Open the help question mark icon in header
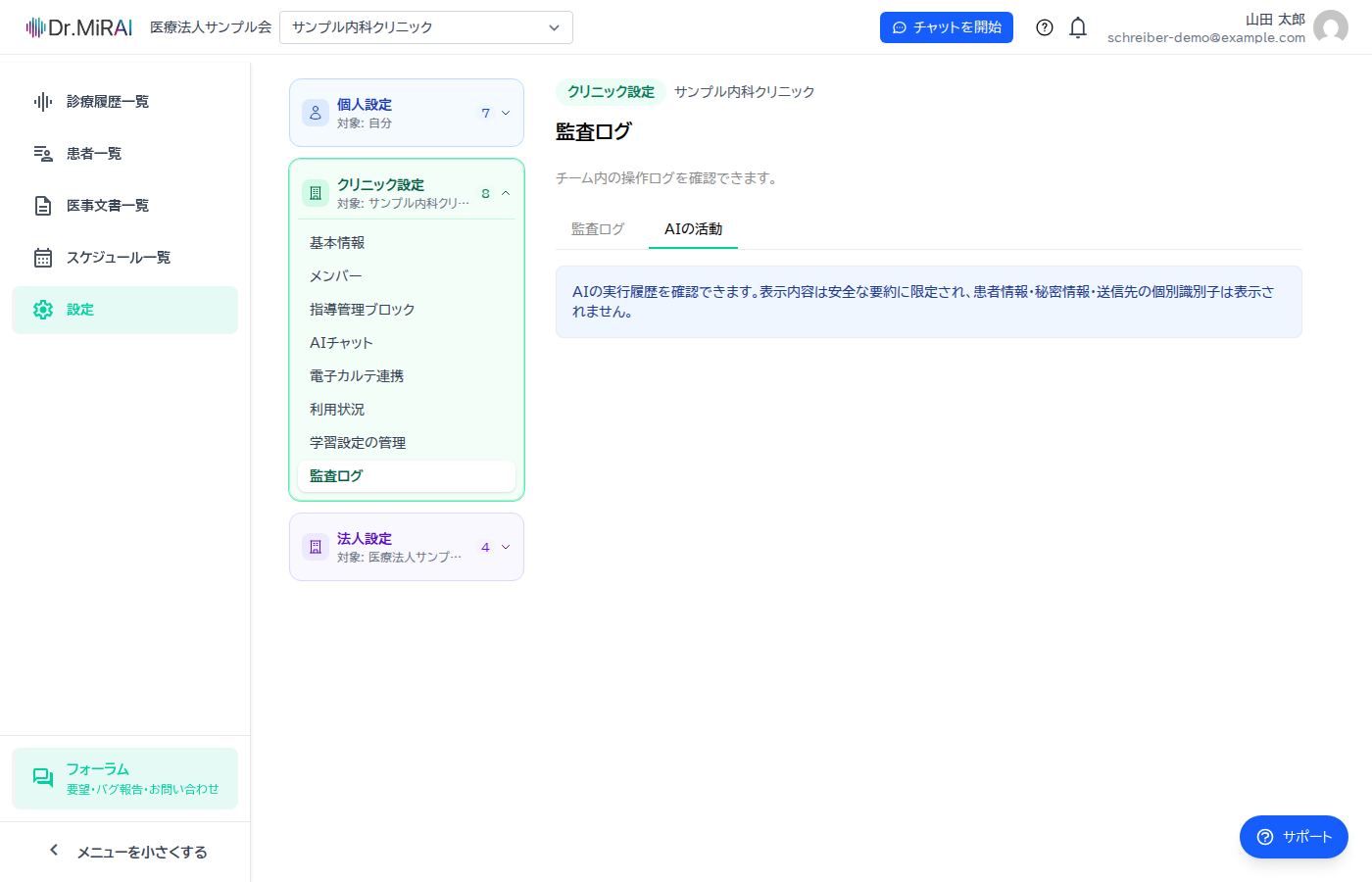1372x882 pixels. point(1045,27)
